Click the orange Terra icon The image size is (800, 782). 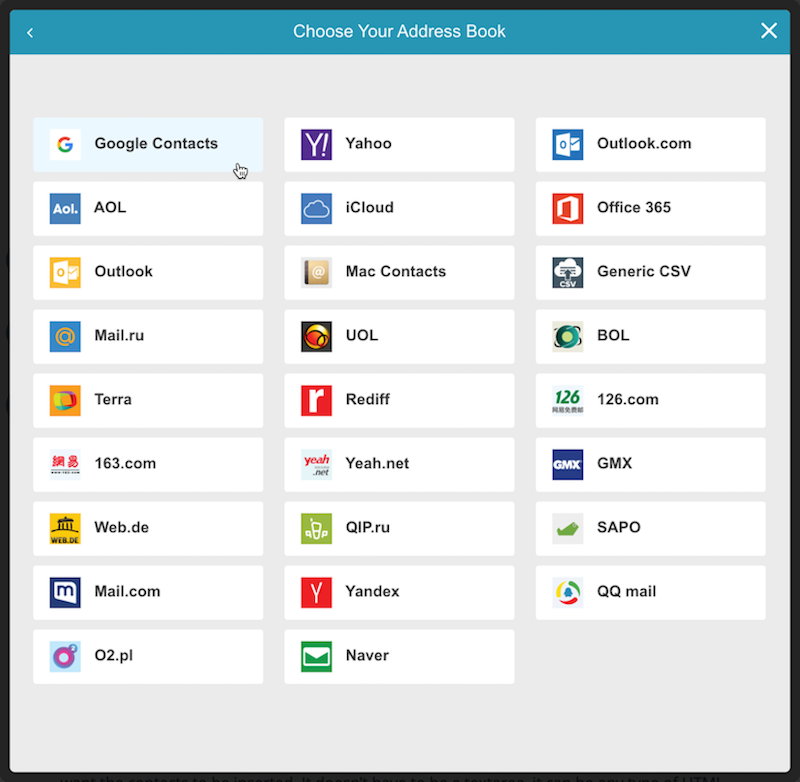(65, 400)
